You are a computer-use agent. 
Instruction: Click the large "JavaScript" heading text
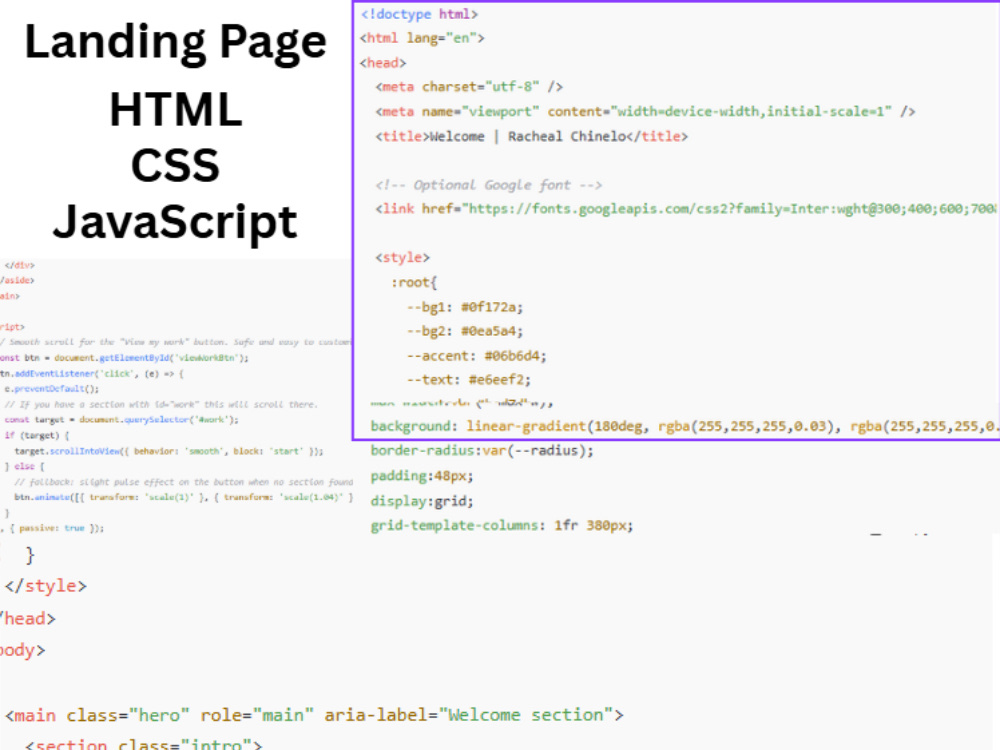pos(175,223)
